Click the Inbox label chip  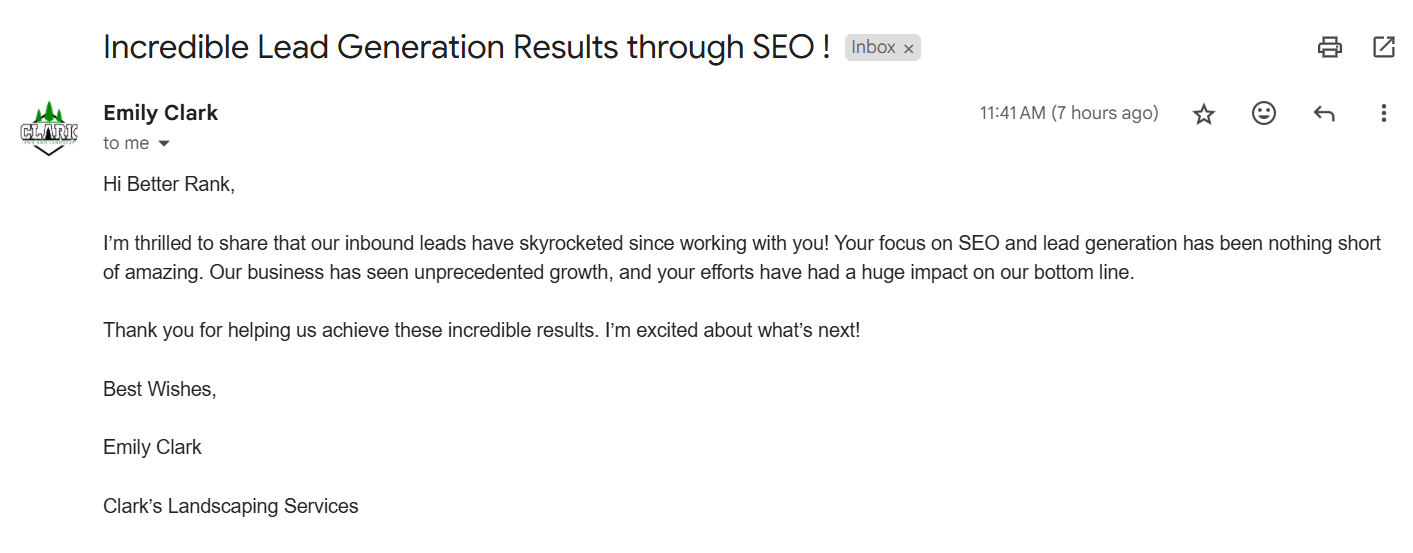(873, 48)
